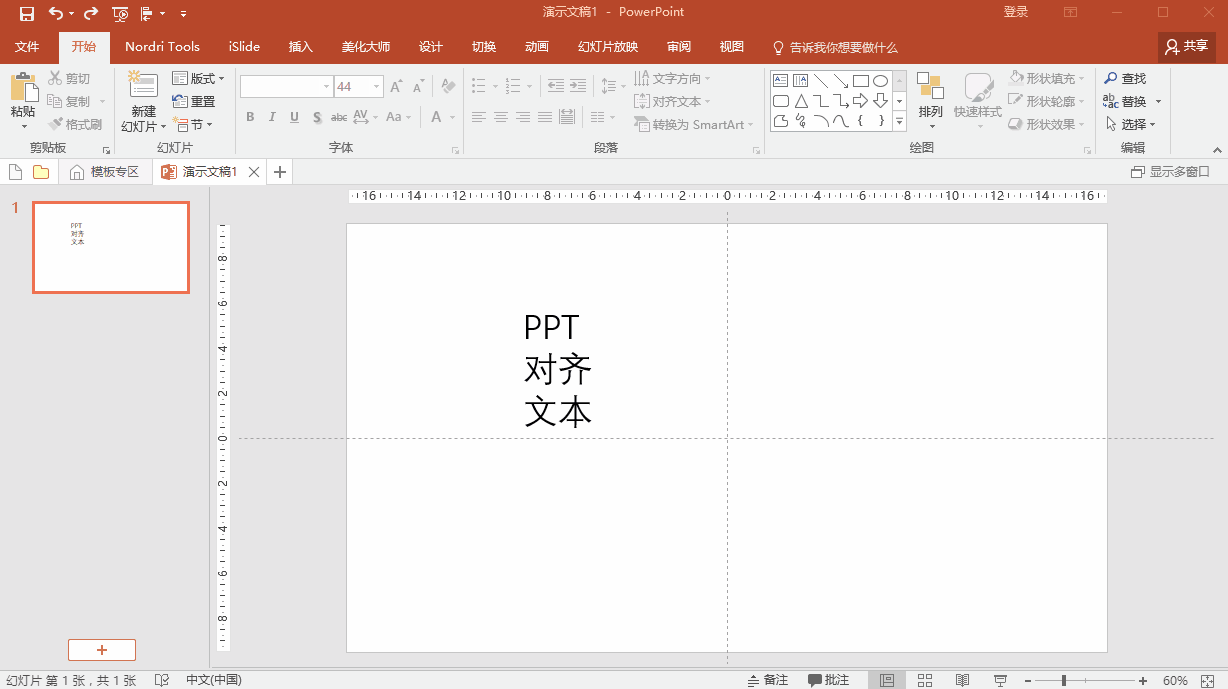Screen dimensions: 1228x689
Task: Click the Share (共享) button
Action: coord(1186,46)
